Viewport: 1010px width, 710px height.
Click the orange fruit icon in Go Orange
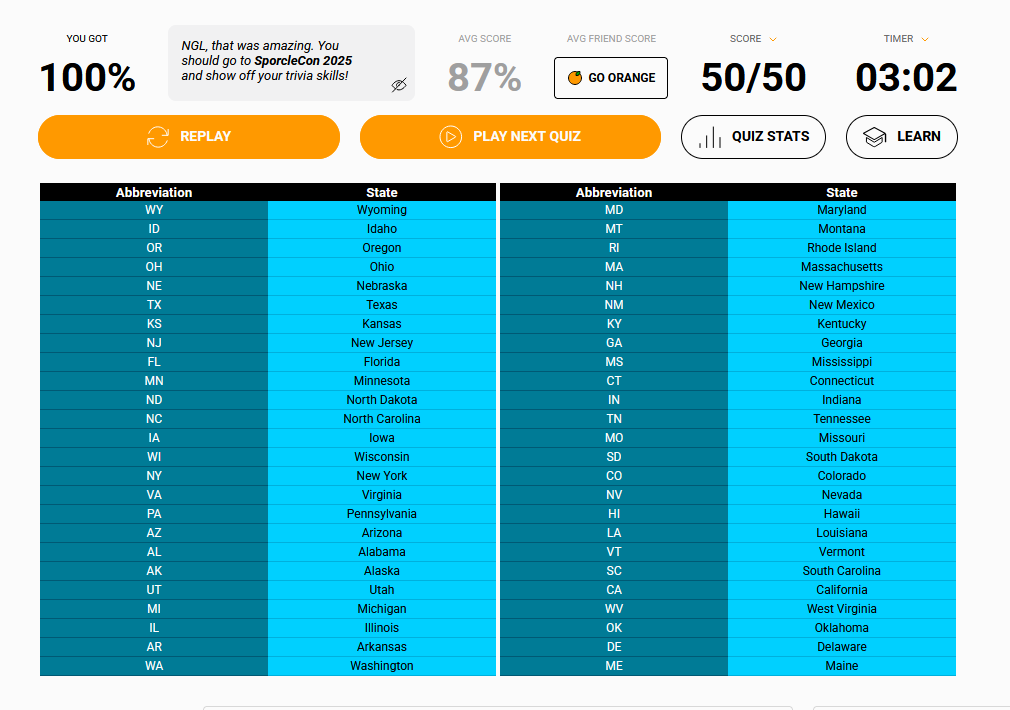575,78
